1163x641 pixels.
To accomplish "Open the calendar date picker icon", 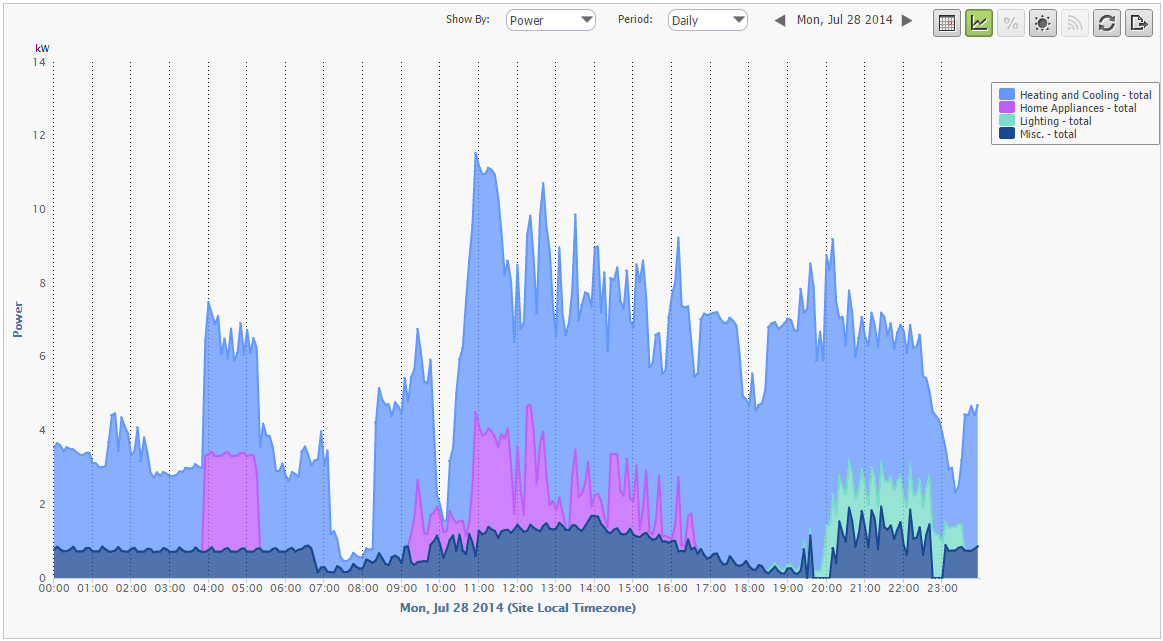I will [947, 23].
